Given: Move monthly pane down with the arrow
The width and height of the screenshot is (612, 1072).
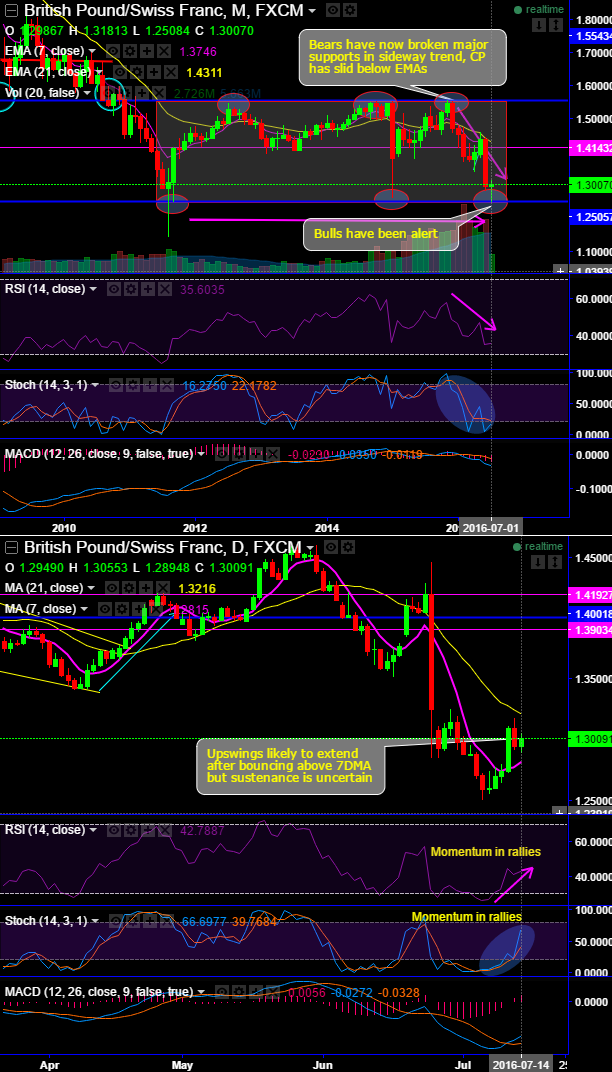Looking at the screenshot, I should click(x=539, y=25).
